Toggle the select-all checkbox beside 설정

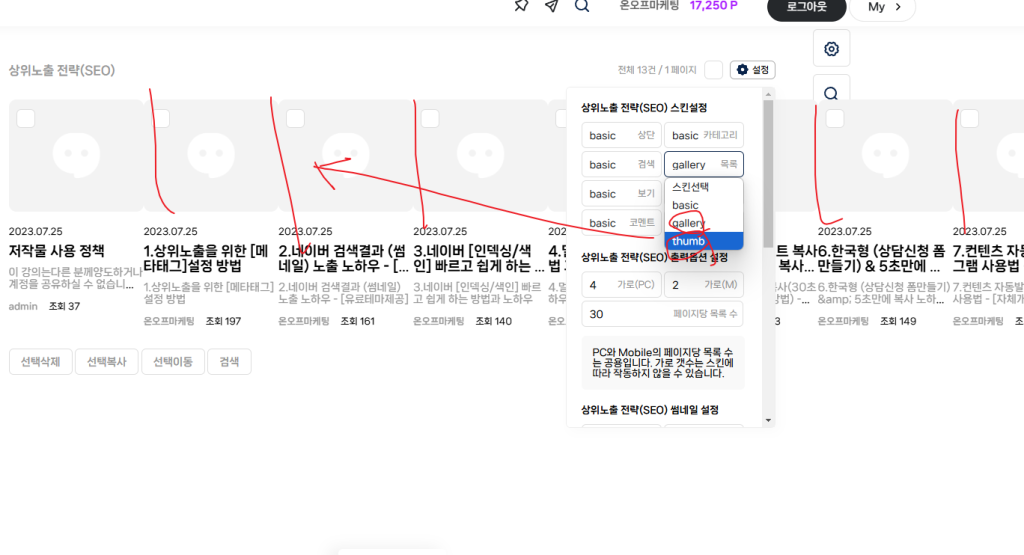tap(714, 70)
